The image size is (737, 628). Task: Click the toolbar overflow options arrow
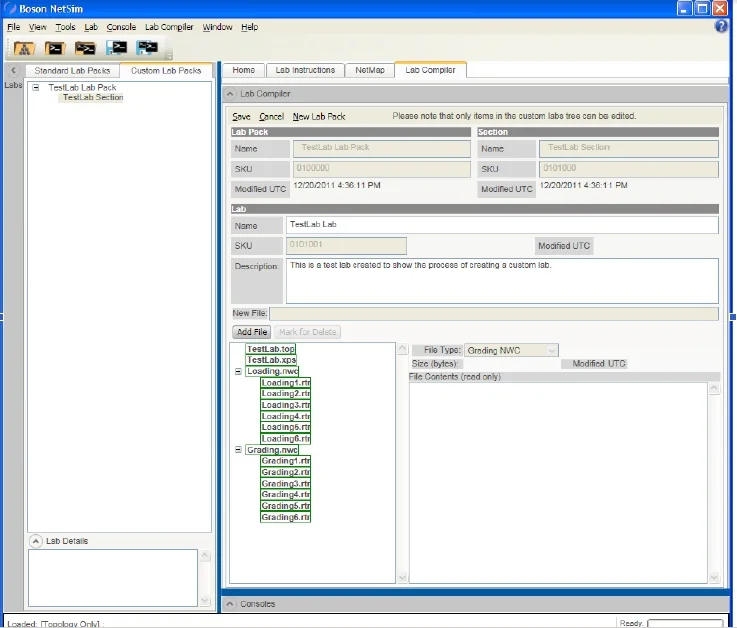pos(170,56)
